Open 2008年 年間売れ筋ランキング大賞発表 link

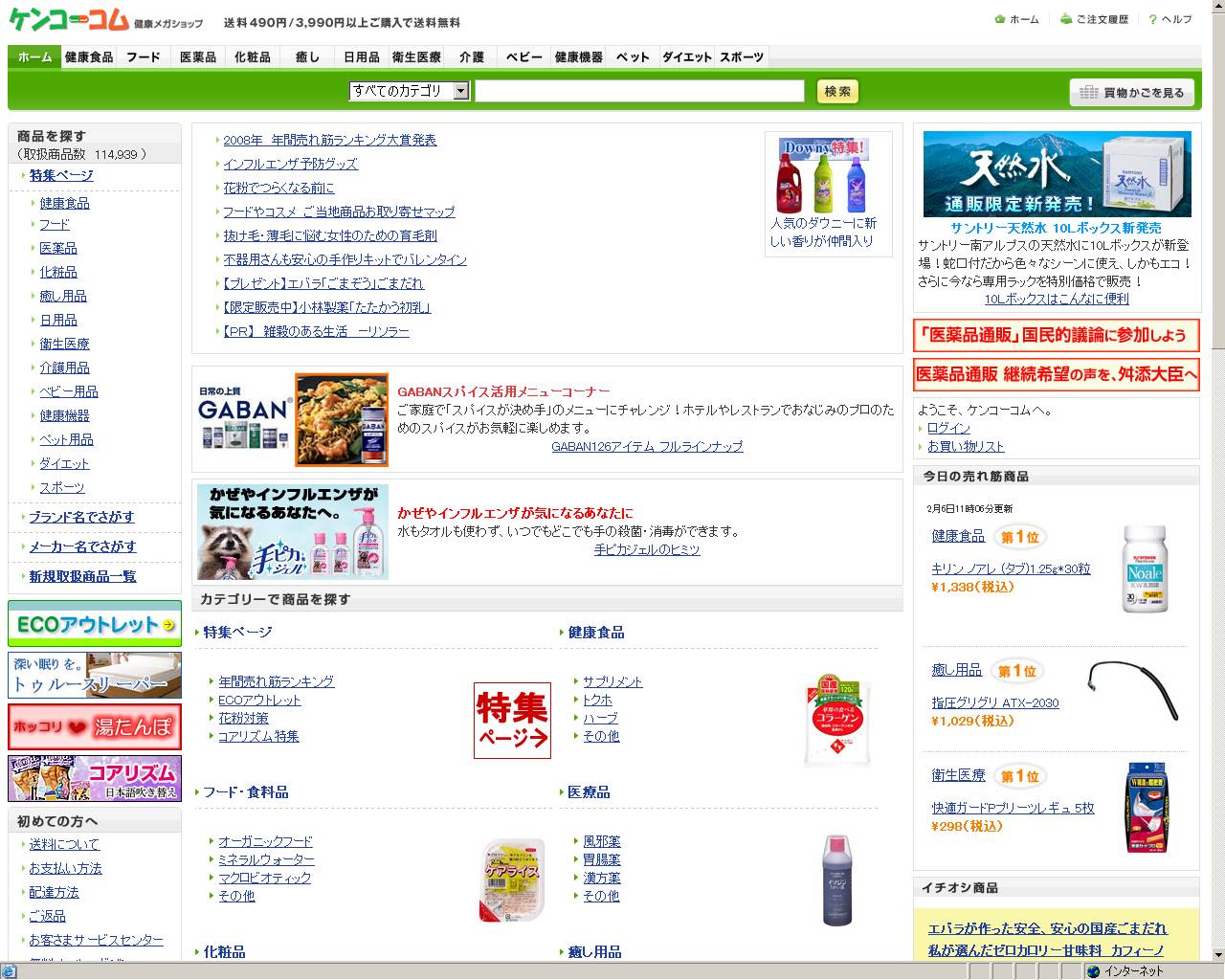[330, 140]
